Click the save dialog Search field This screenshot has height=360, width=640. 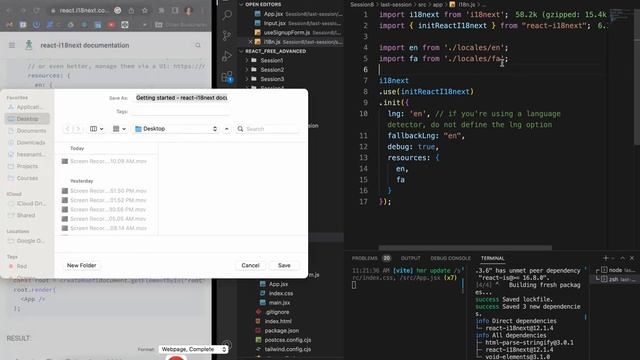(268, 129)
